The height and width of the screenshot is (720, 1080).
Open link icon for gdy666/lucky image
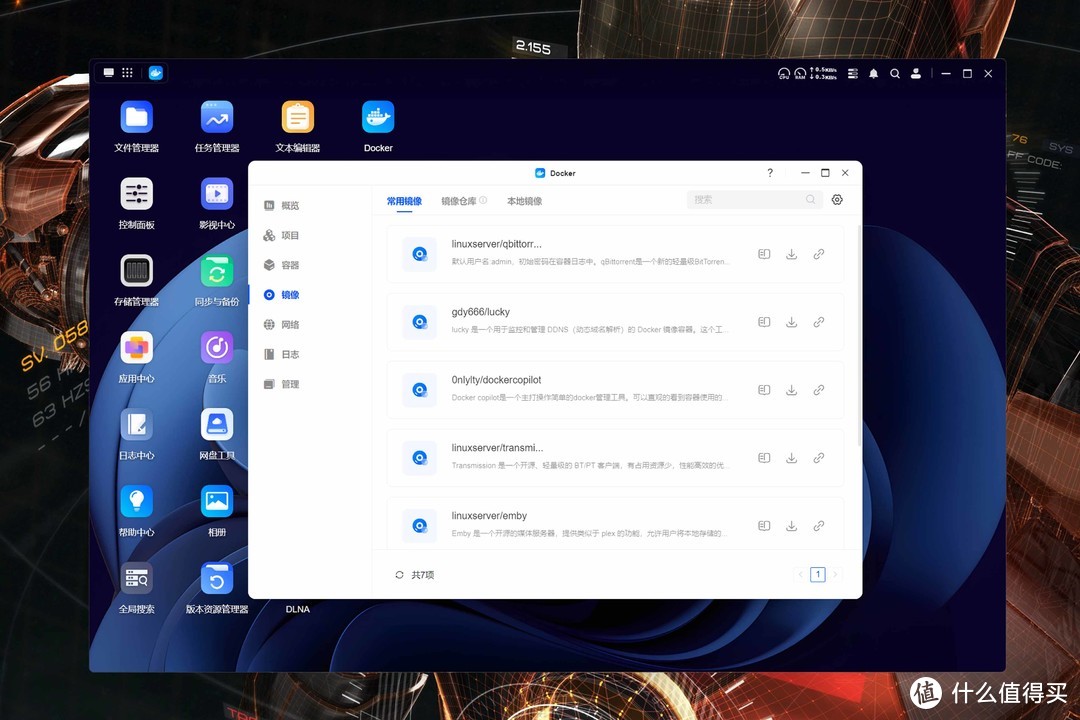[x=818, y=322]
